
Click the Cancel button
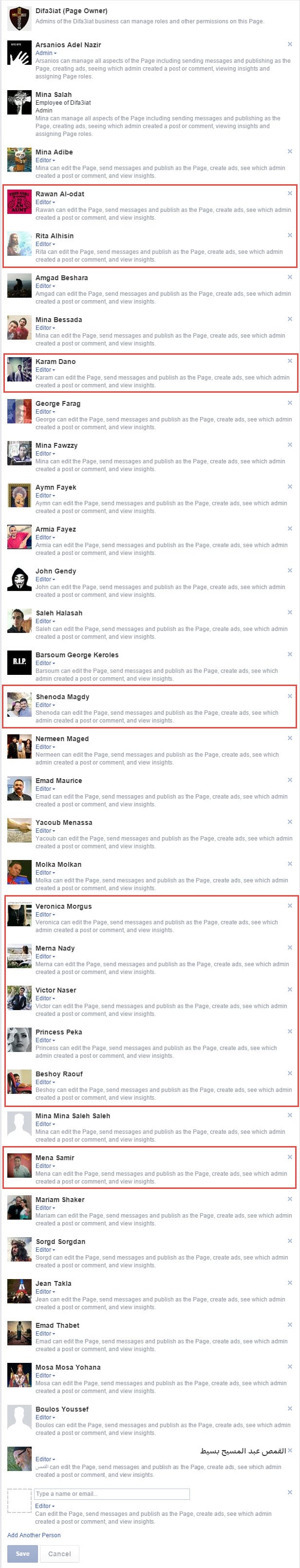click(x=59, y=1553)
